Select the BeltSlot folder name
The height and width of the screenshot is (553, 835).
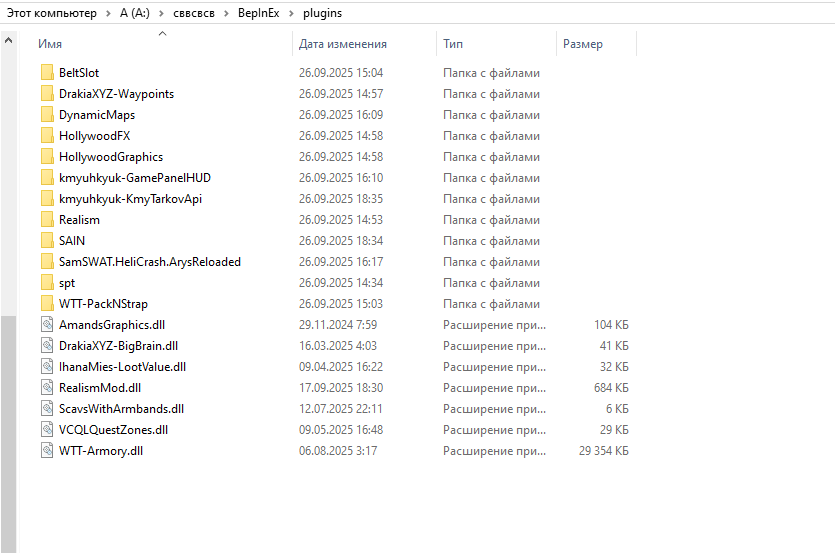(x=79, y=73)
